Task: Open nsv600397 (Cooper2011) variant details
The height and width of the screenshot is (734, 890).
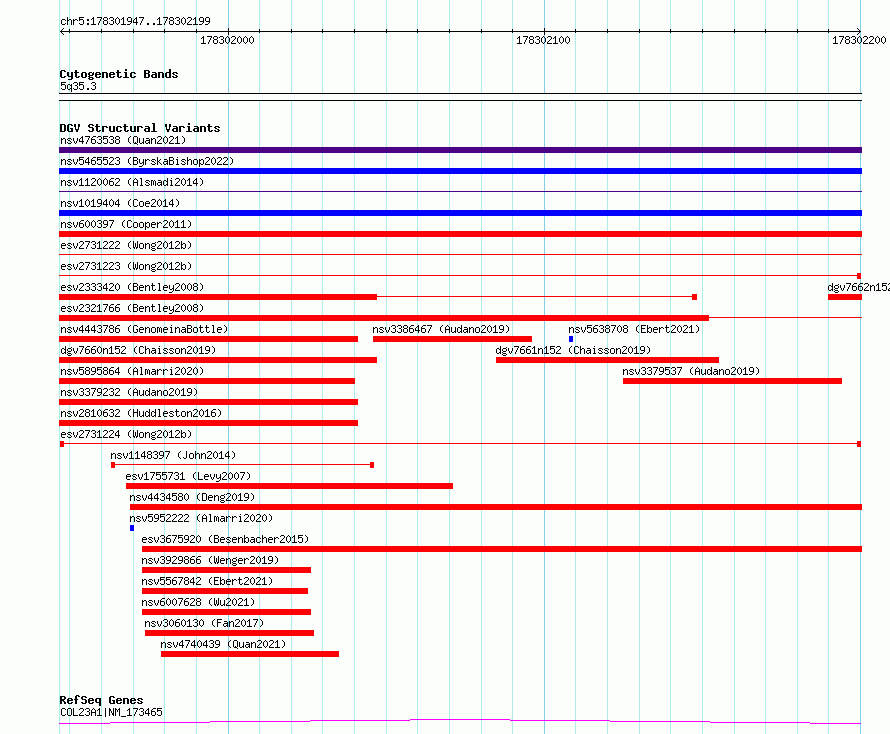Action: pyautogui.click(x=126, y=224)
